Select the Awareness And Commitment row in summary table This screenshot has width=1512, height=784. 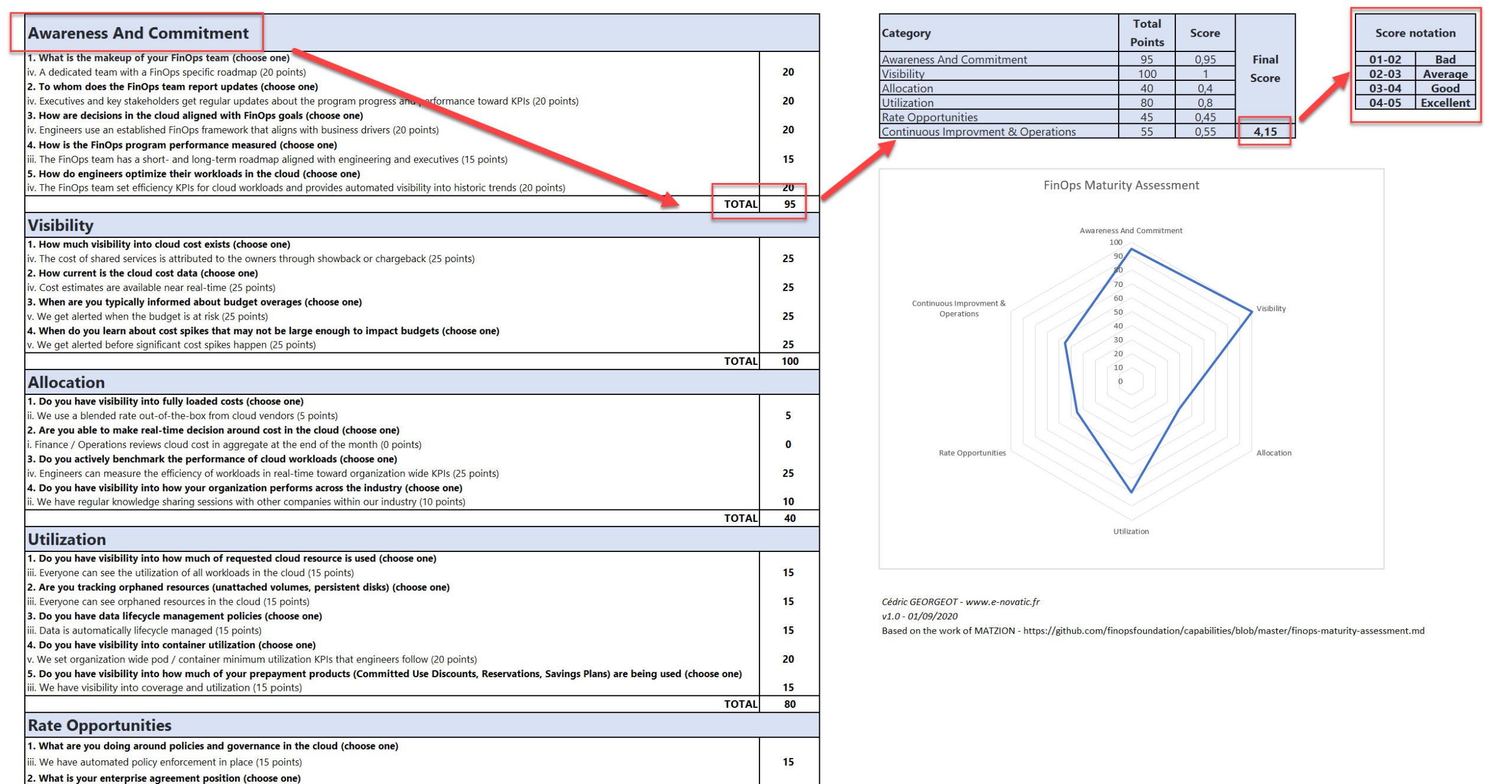pos(1057,59)
